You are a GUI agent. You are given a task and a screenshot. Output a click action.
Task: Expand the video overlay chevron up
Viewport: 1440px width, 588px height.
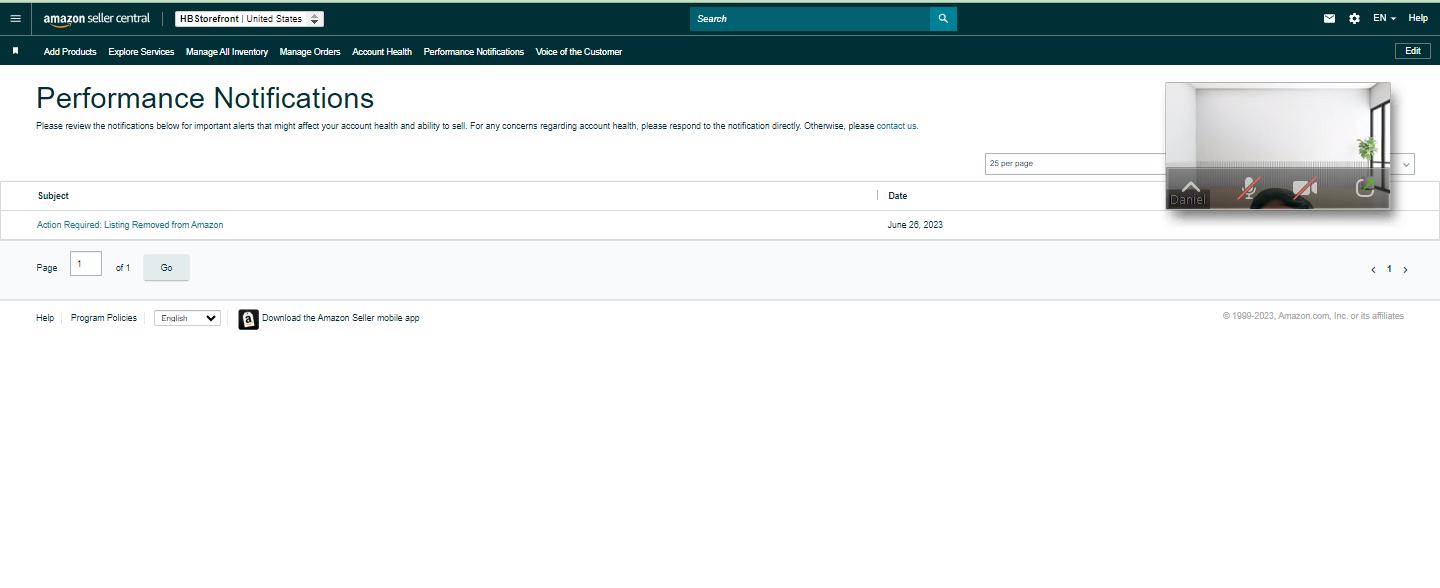pos(1190,186)
